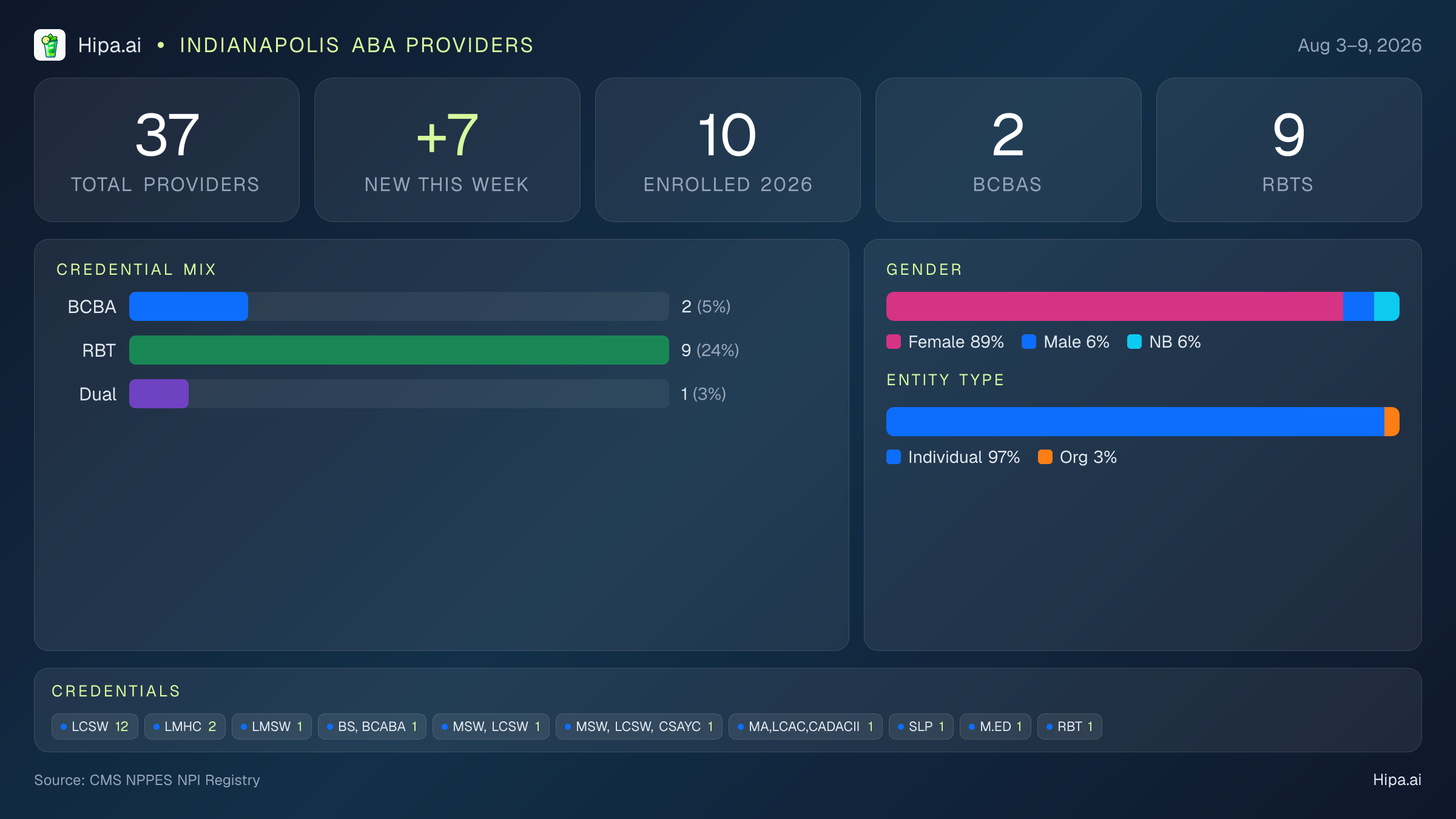
Task: Click the Individual 97% legend label
Action: click(x=963, y=457)
